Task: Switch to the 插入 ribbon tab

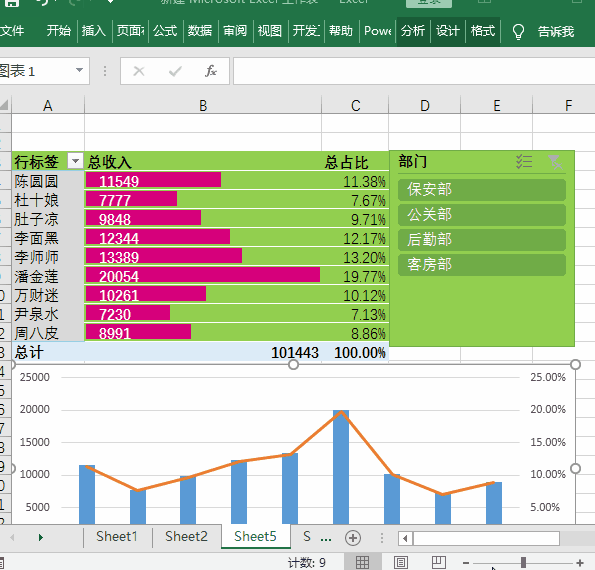Action: pyautogui.click(x=93, y=31)
